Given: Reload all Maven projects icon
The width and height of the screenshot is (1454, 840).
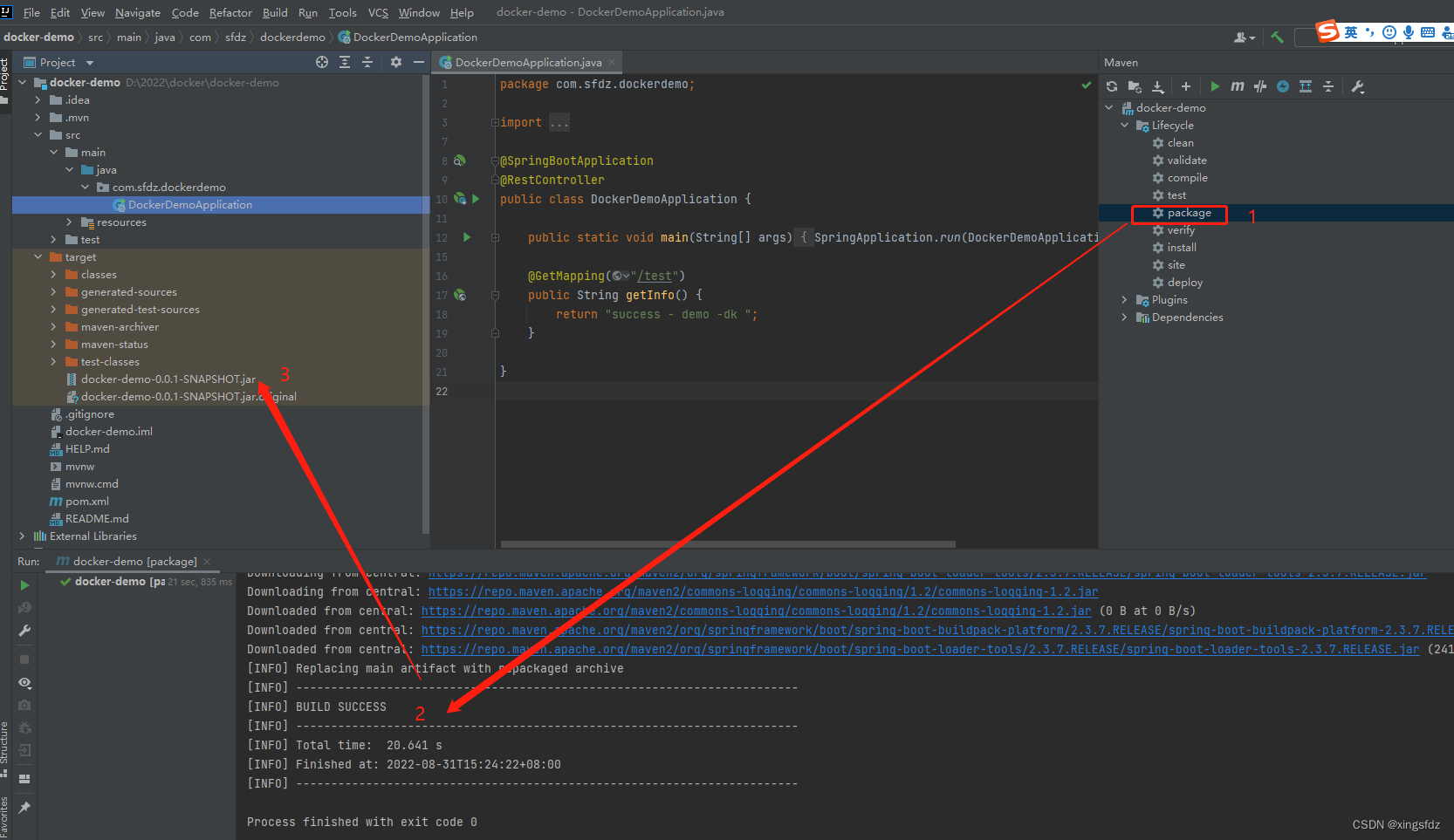Looking at the screenshot, I should 1112,86.
